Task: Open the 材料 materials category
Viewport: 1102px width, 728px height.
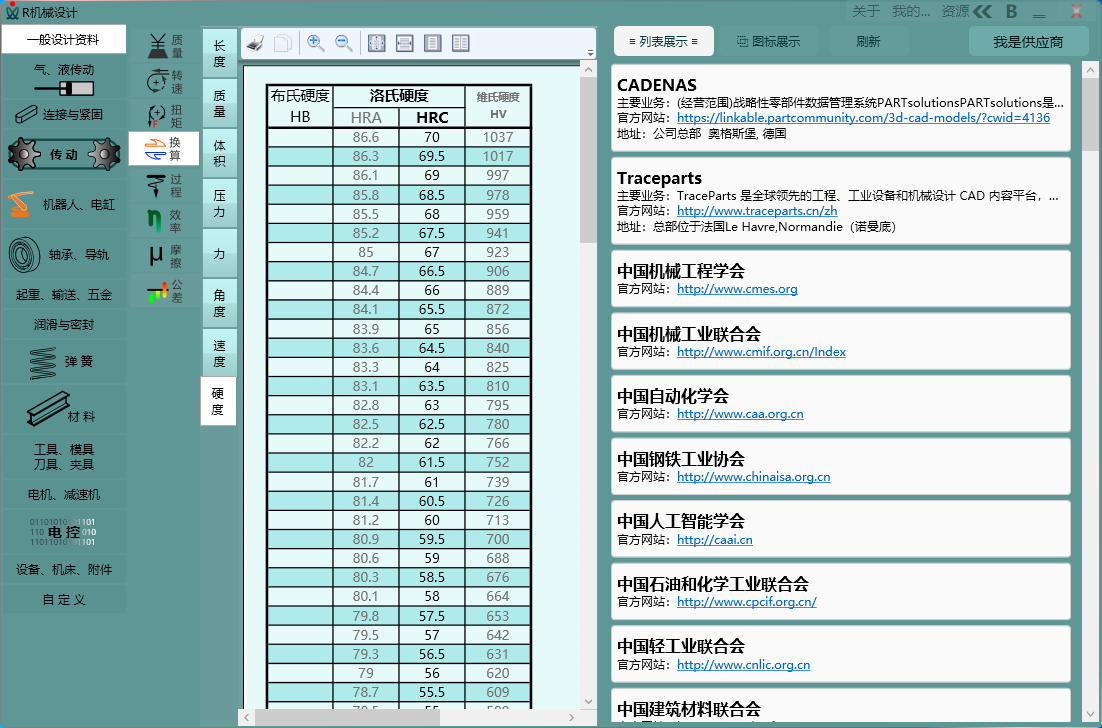Action: [x=64, y=410]
